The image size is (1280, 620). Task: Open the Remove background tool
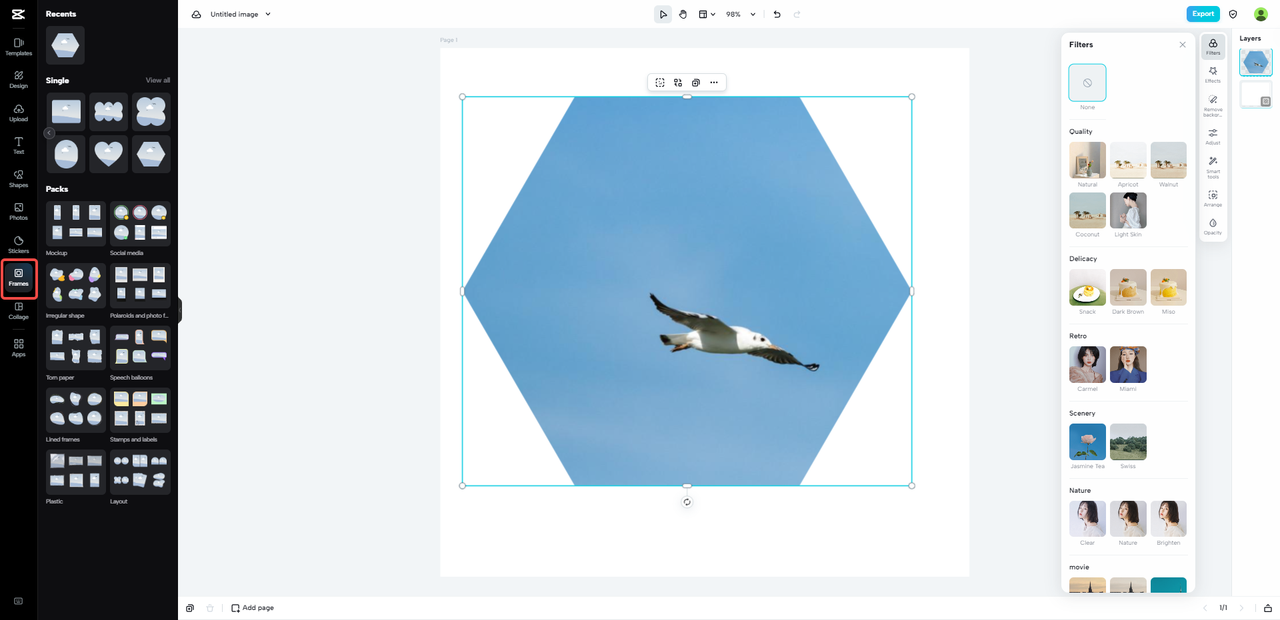tap(1213, 106)
